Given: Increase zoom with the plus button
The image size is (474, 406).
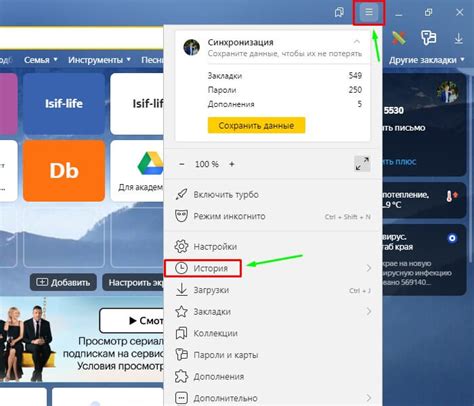Looking at the screenshot, I should click(x=232, y=164).
